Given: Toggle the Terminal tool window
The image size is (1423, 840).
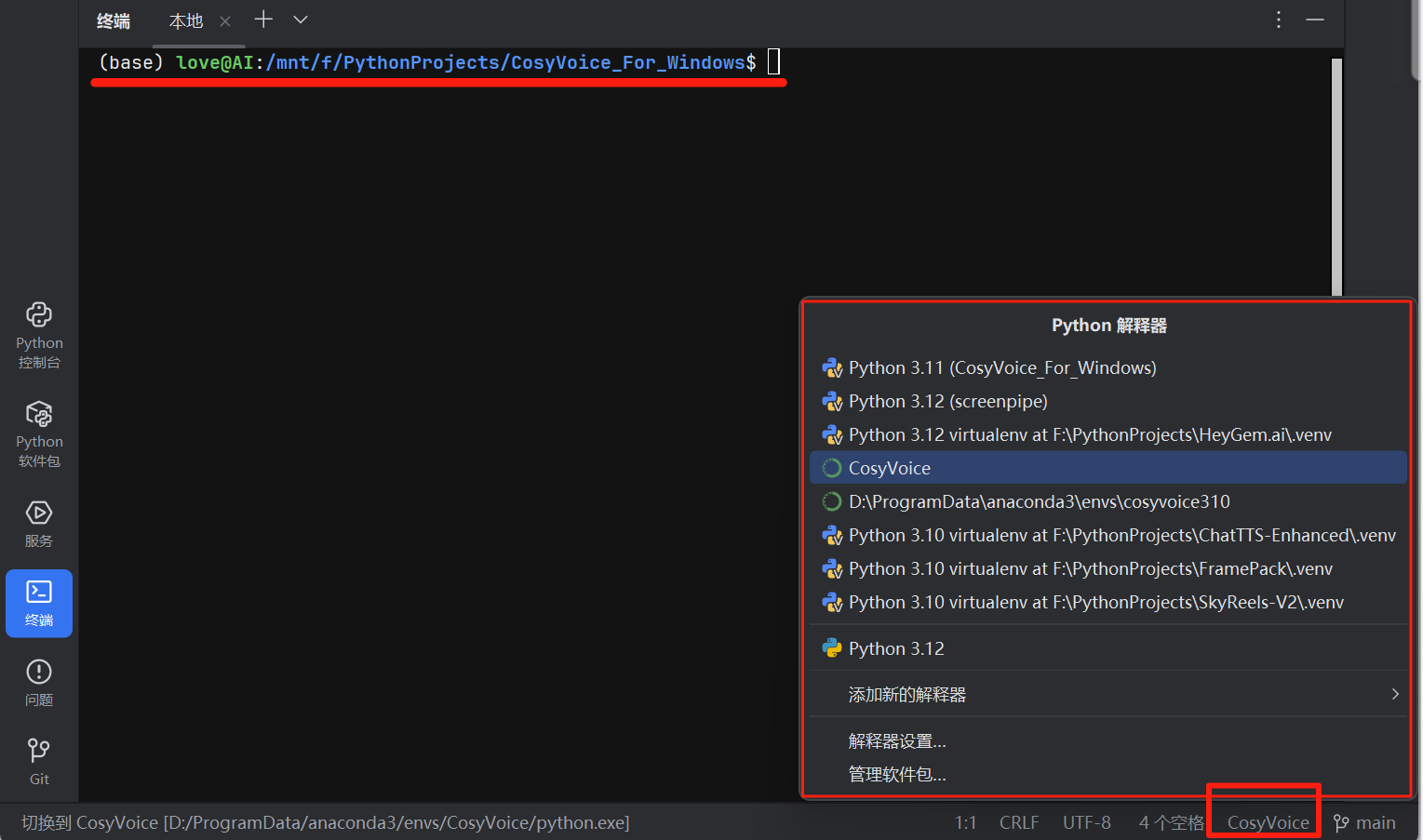Looking at the screenshot, I should 39,603.
